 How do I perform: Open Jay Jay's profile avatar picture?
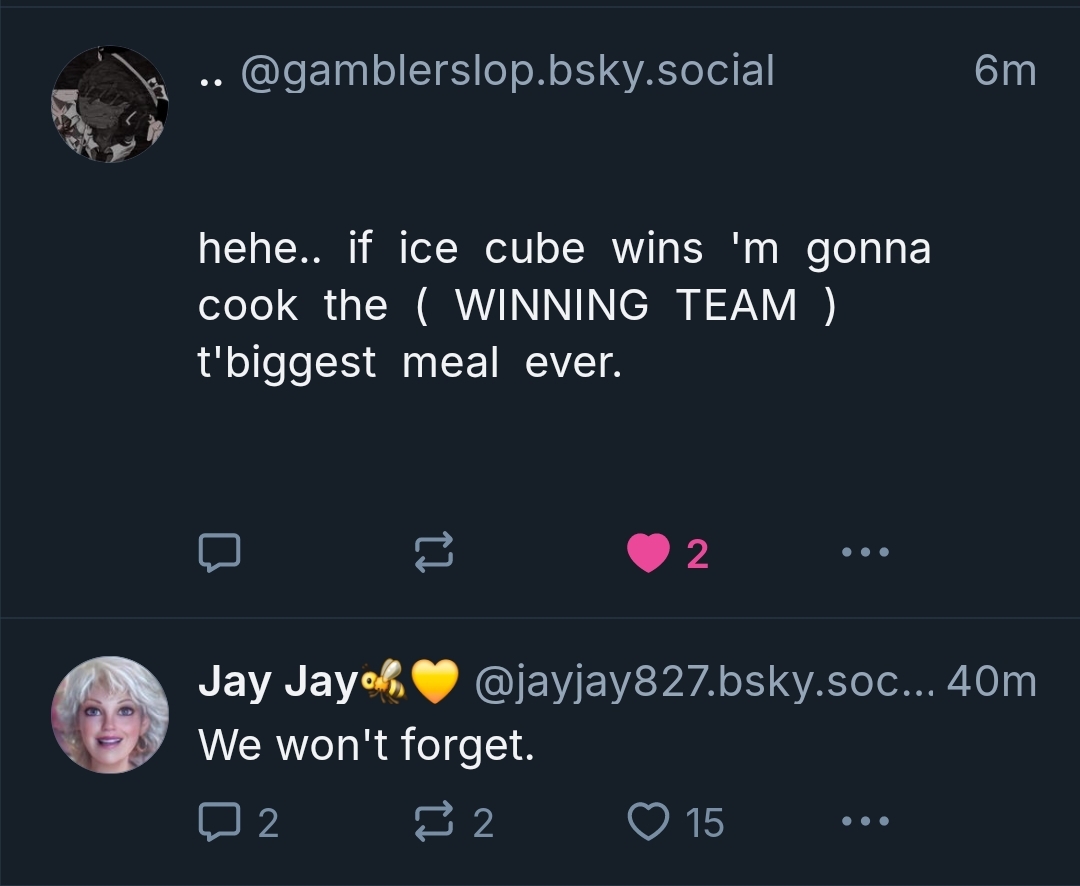pos(110,714)
